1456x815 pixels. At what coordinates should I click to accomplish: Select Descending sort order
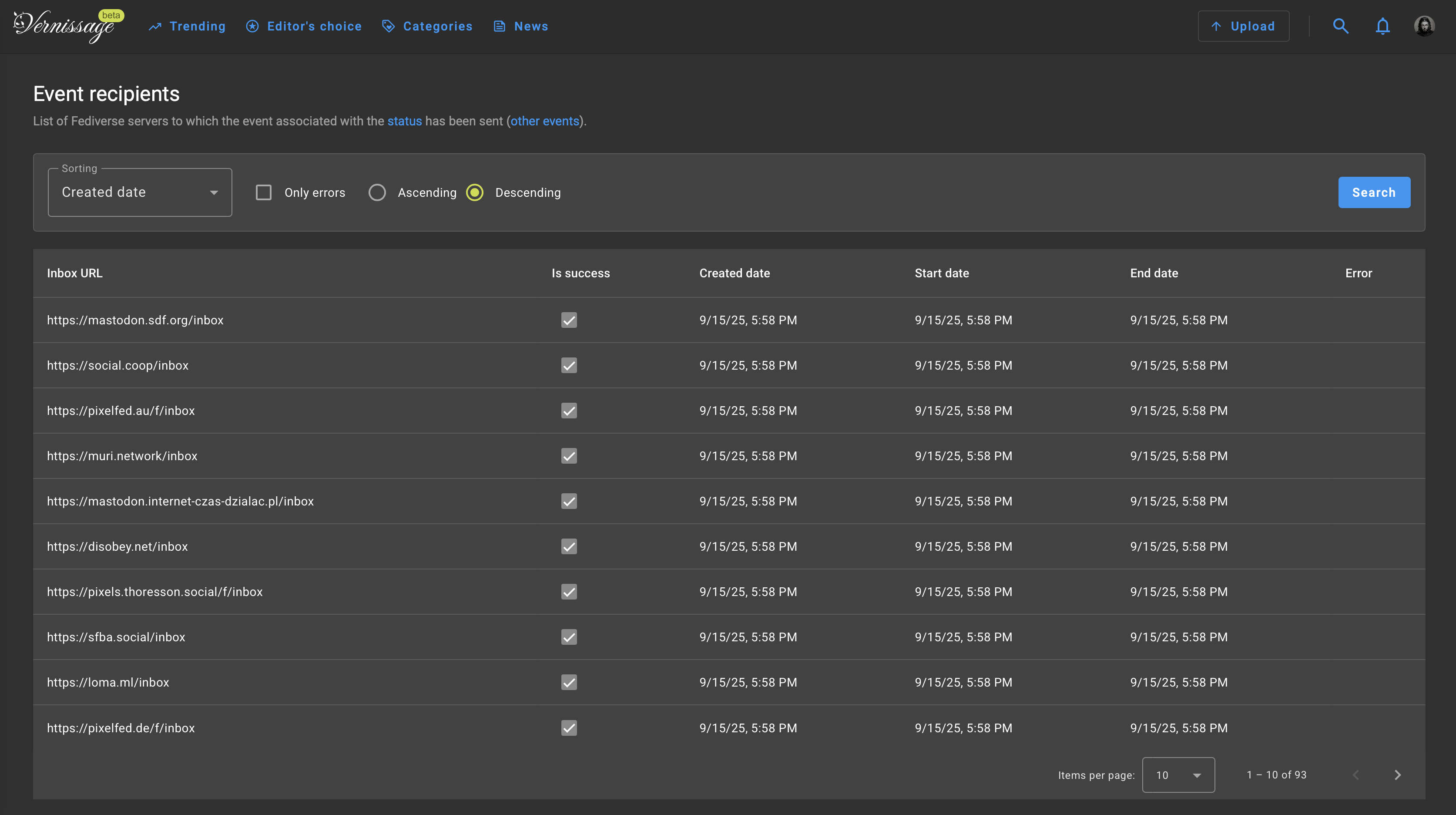point(475,192)
